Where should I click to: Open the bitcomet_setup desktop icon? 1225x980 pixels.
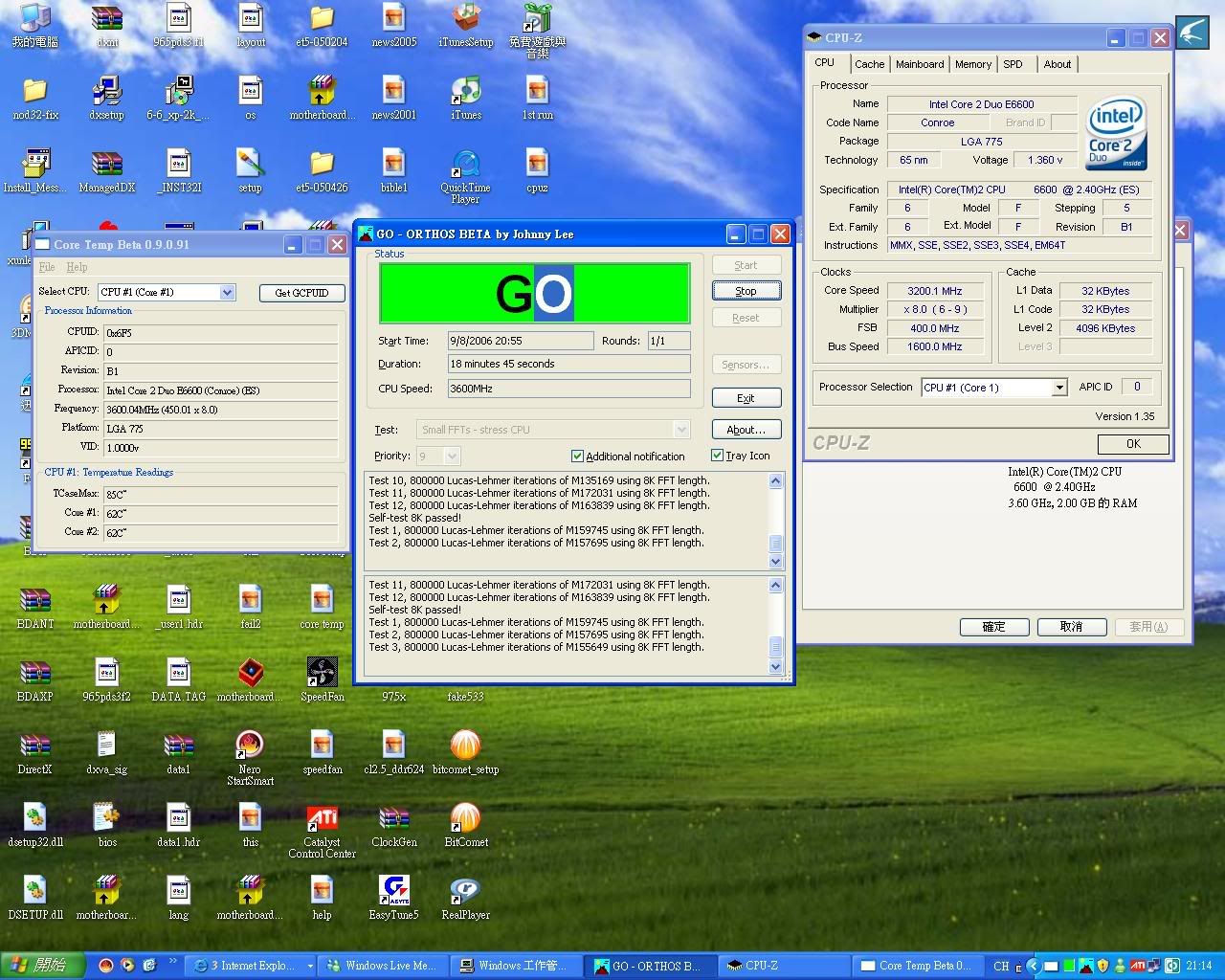466,752
